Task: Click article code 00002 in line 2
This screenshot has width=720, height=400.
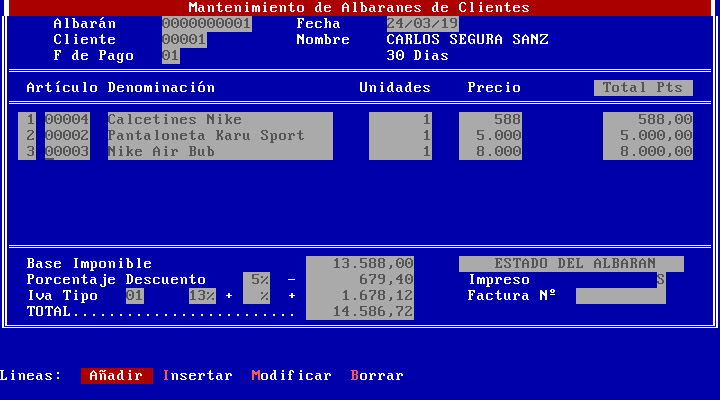Action: [68, 135]
